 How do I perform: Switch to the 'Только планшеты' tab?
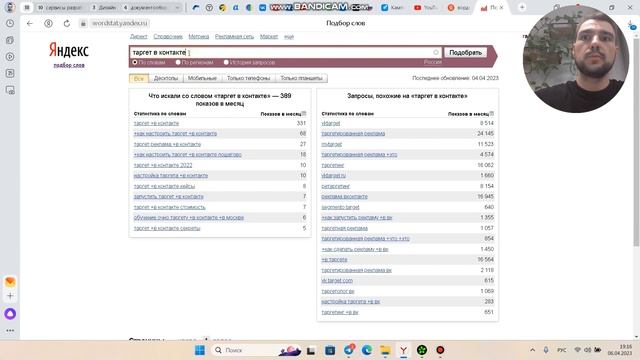click(301, 78)
